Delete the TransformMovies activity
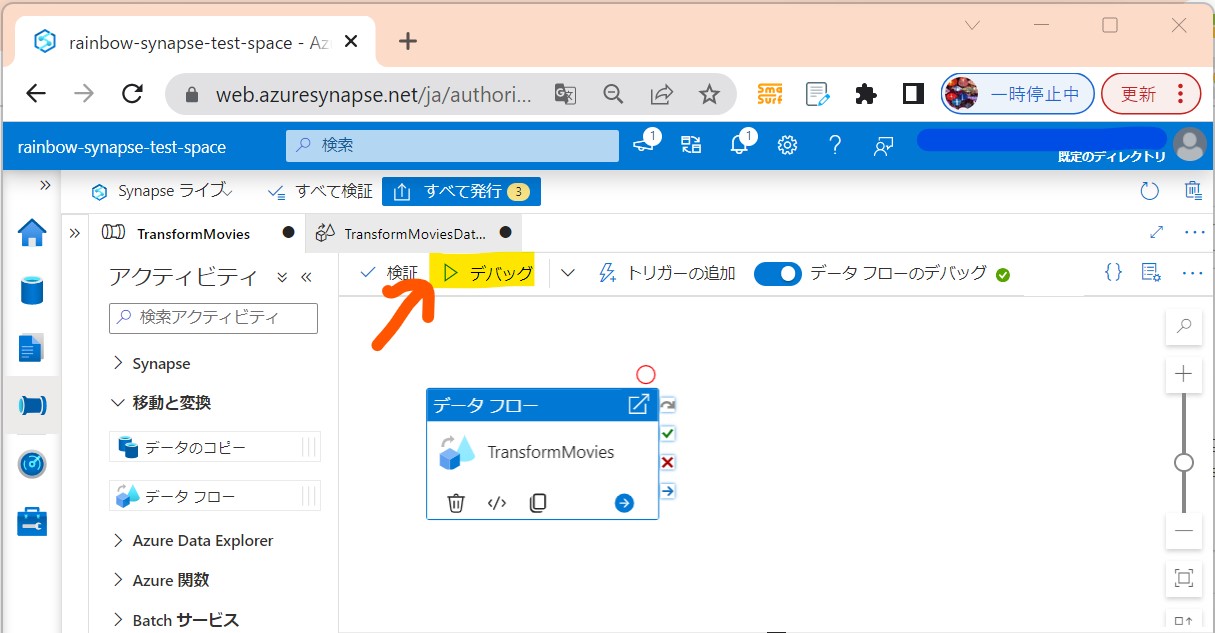The image size is (1215, 633). tap(456, 503)
